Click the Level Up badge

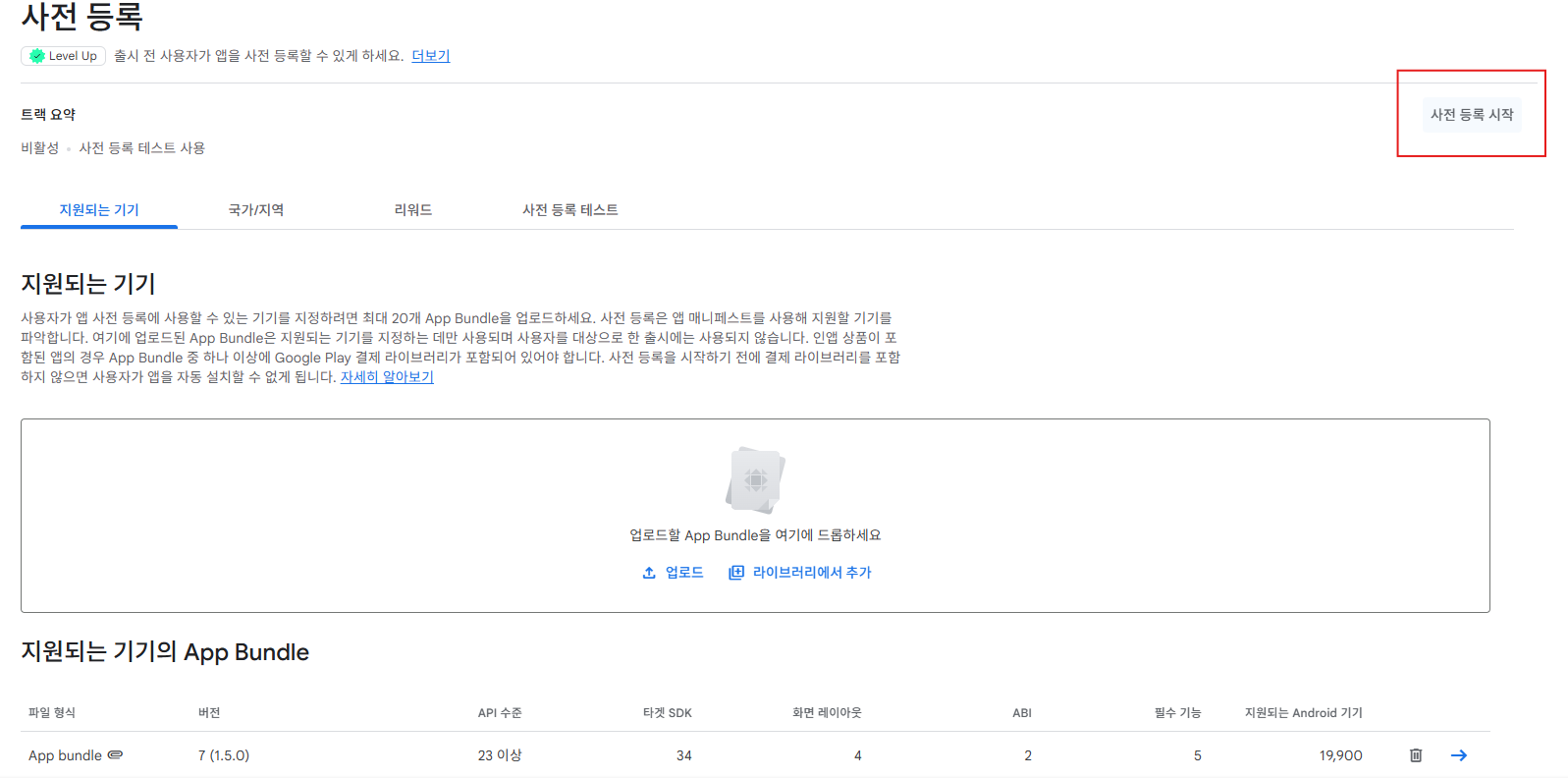click(63, 56)
